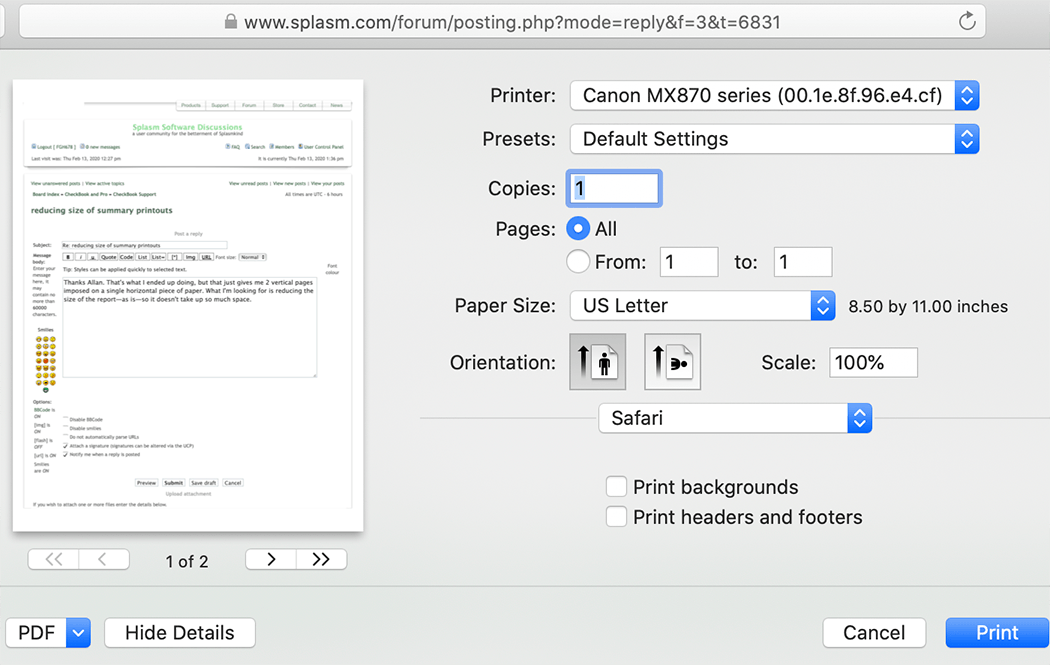Go to next preview page
The image size is (1050, 665).
(x=271, y=559)
